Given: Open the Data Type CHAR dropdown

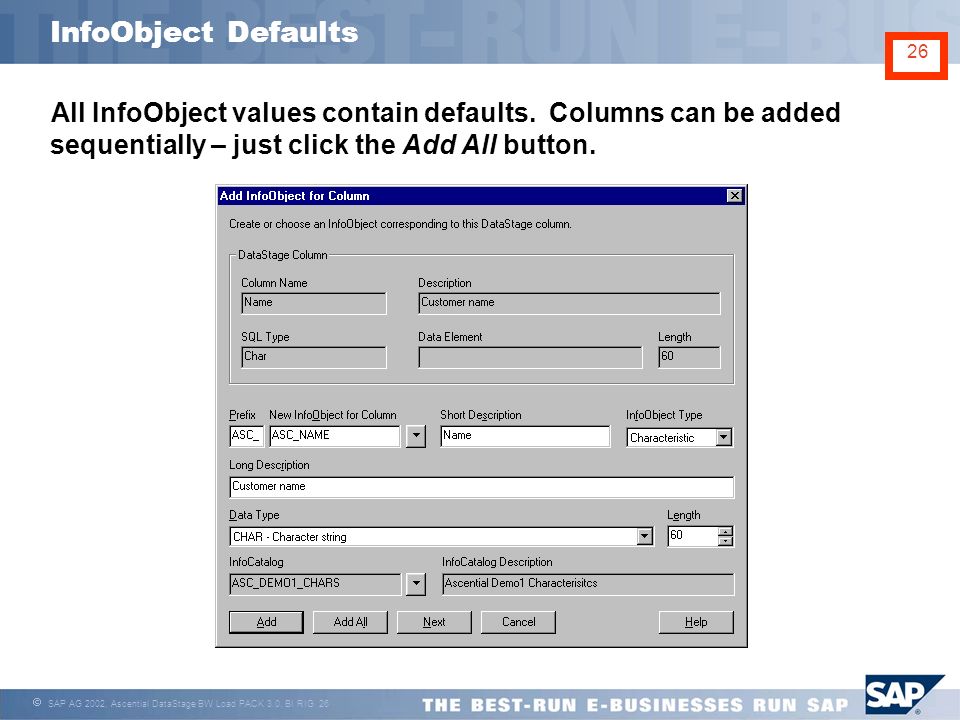Looking at the screenshot, I should 644,536.
